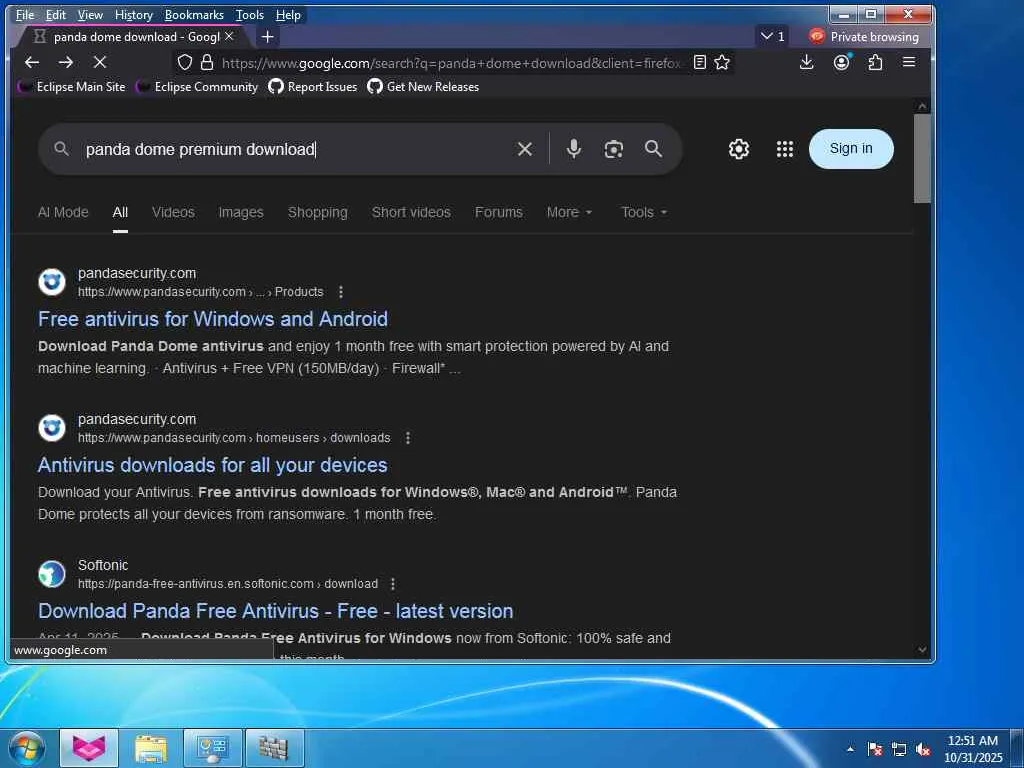Open Firefox account menu
1024x768 pixels.
(841, 62)
